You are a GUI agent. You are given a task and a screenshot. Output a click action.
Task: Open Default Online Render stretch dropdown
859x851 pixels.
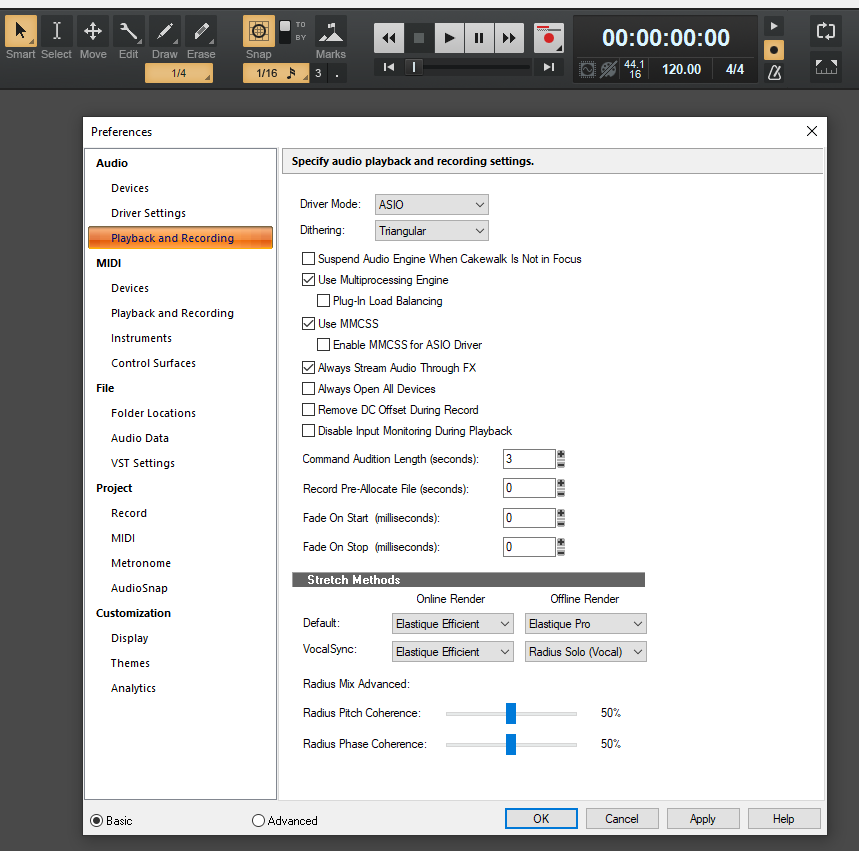point(453,624)
